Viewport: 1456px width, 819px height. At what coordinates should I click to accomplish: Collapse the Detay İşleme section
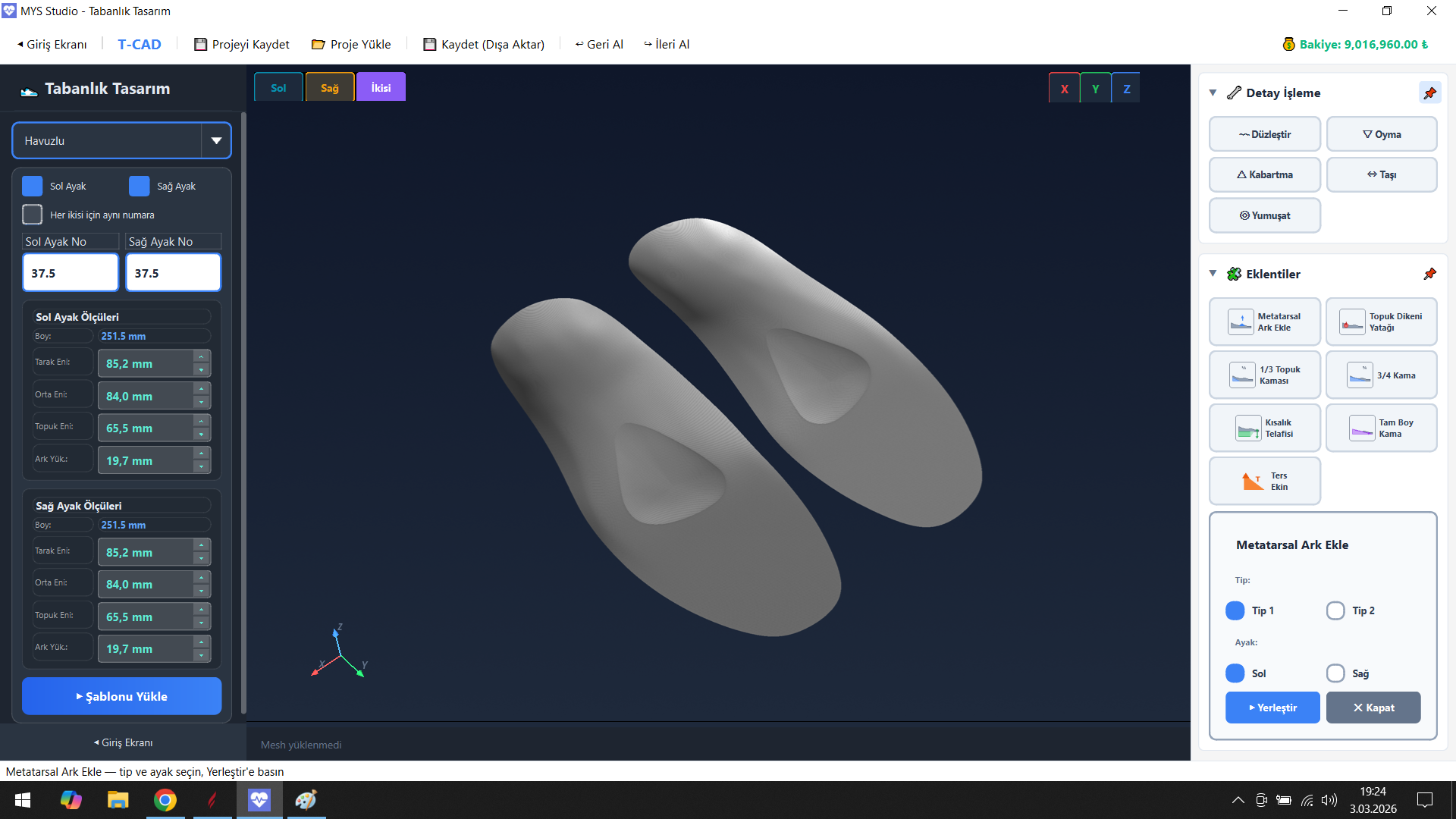click(x=1212, y=93)
